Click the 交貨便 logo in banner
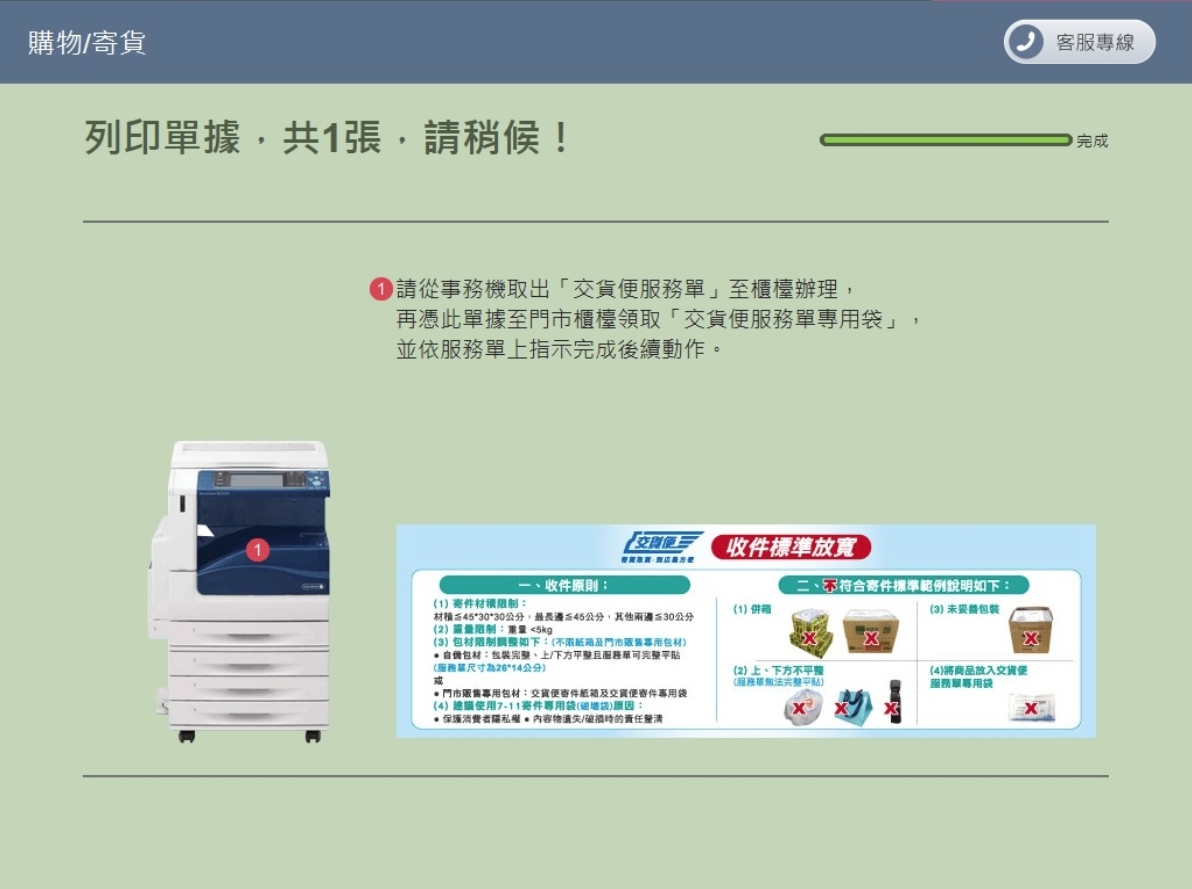The height and width of the screenshot is (889, 1192). point(662,546)
